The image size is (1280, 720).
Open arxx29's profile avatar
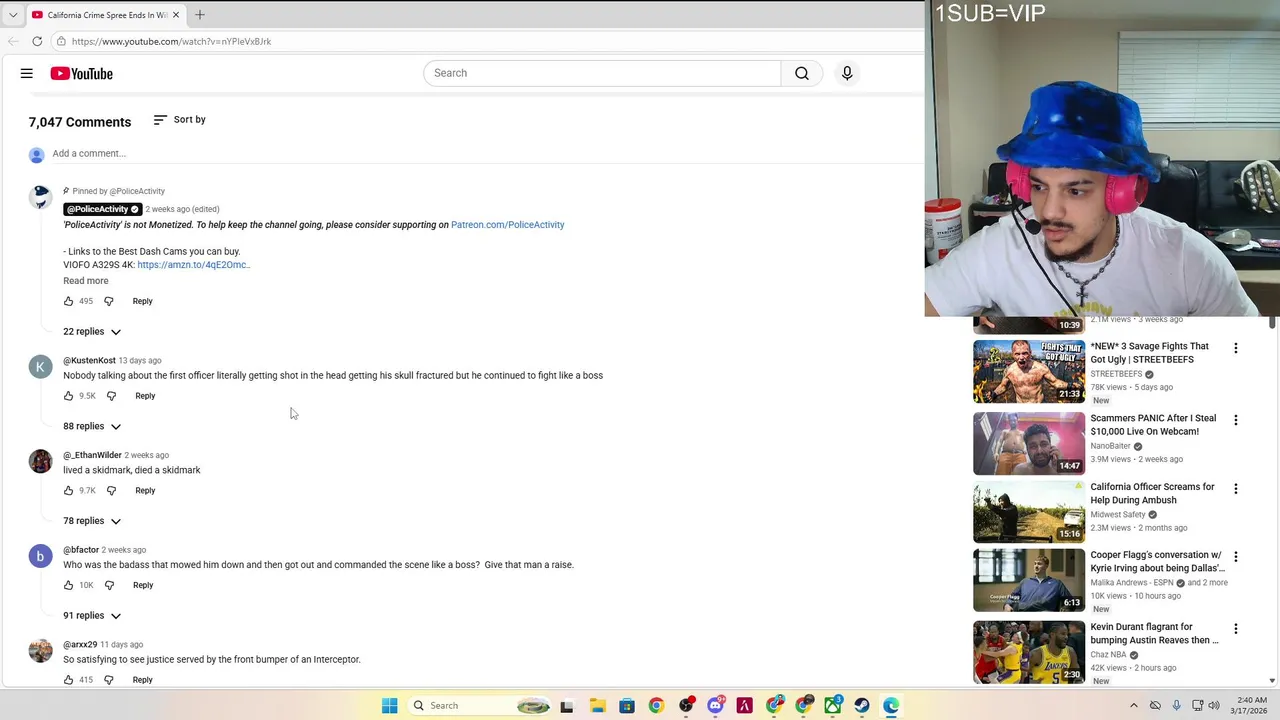(40, 651)
